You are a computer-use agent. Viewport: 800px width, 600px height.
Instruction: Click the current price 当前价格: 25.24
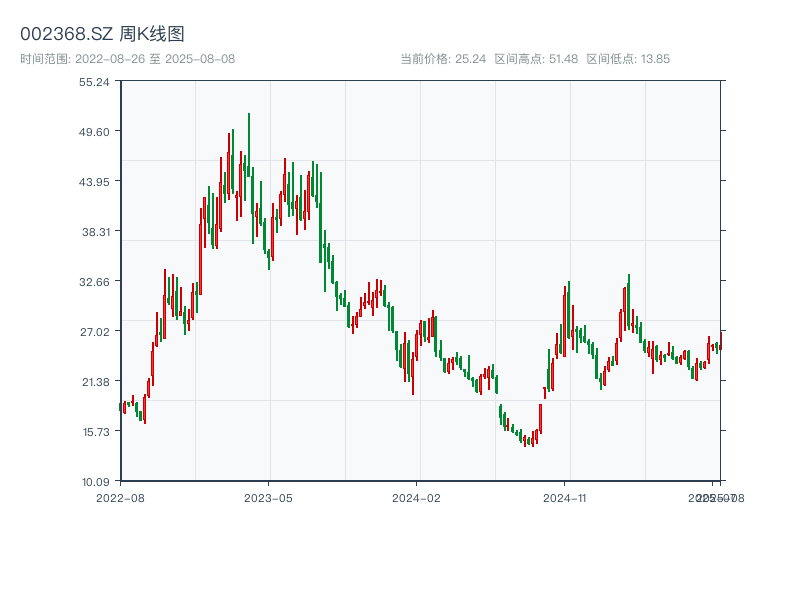443,59
